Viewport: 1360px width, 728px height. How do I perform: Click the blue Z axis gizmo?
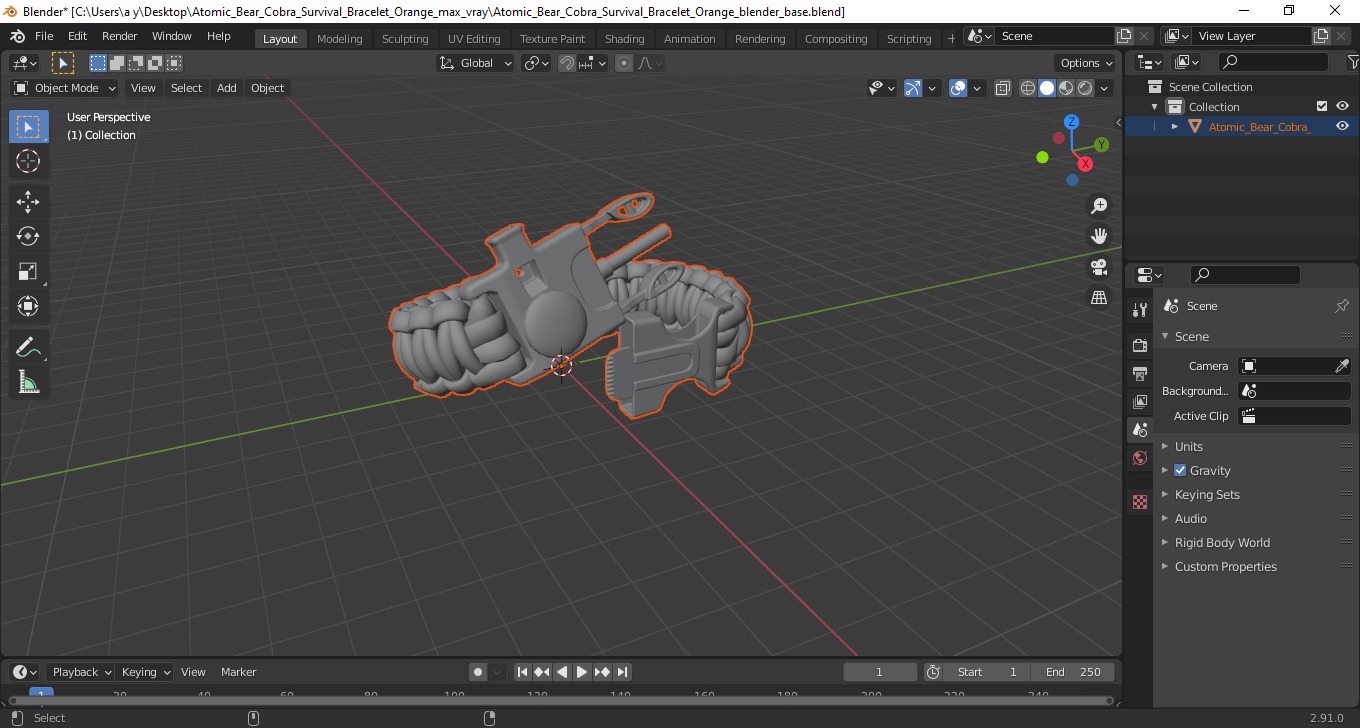(1071, 122)
